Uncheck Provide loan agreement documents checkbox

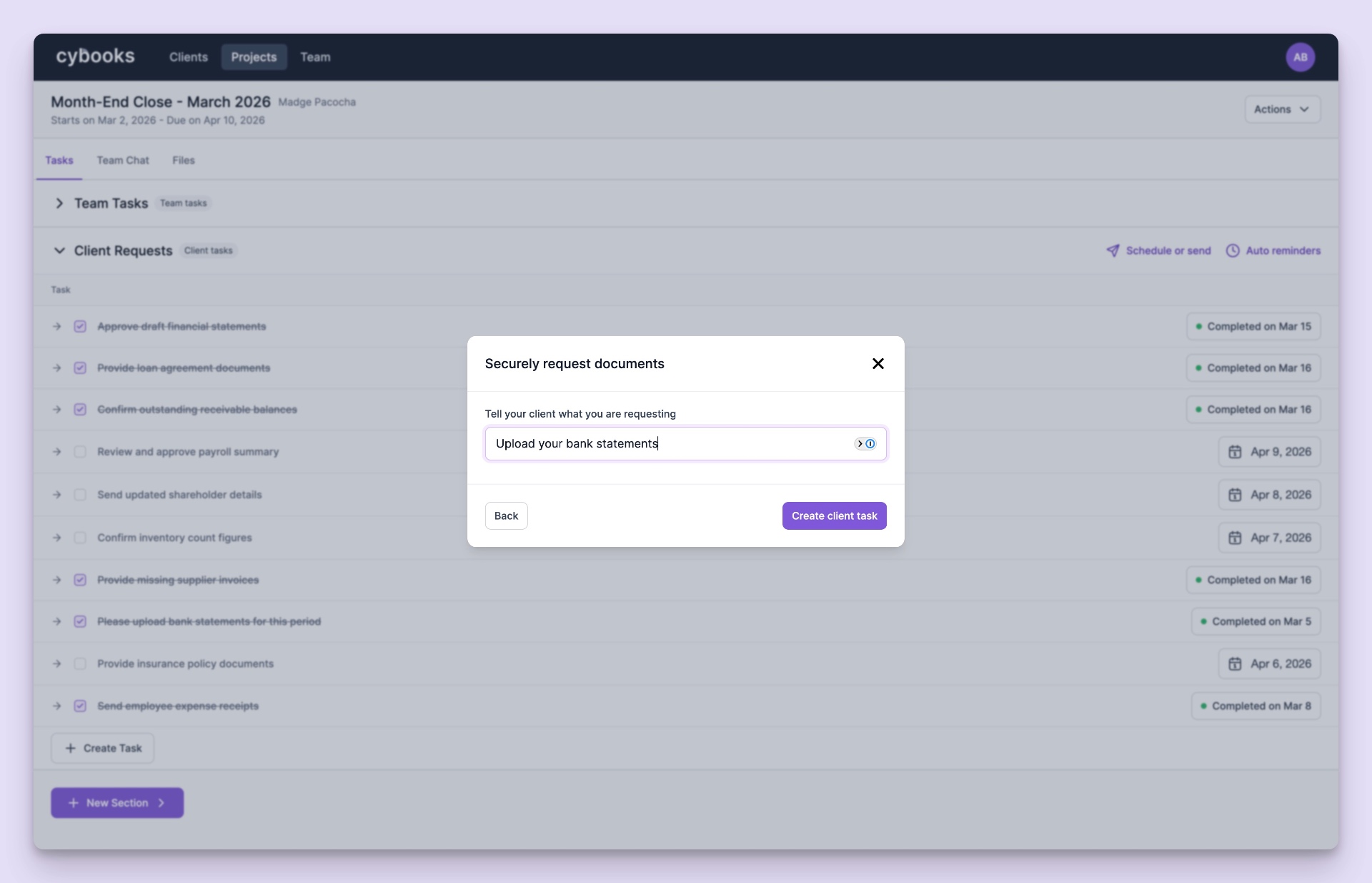[80, 368]
